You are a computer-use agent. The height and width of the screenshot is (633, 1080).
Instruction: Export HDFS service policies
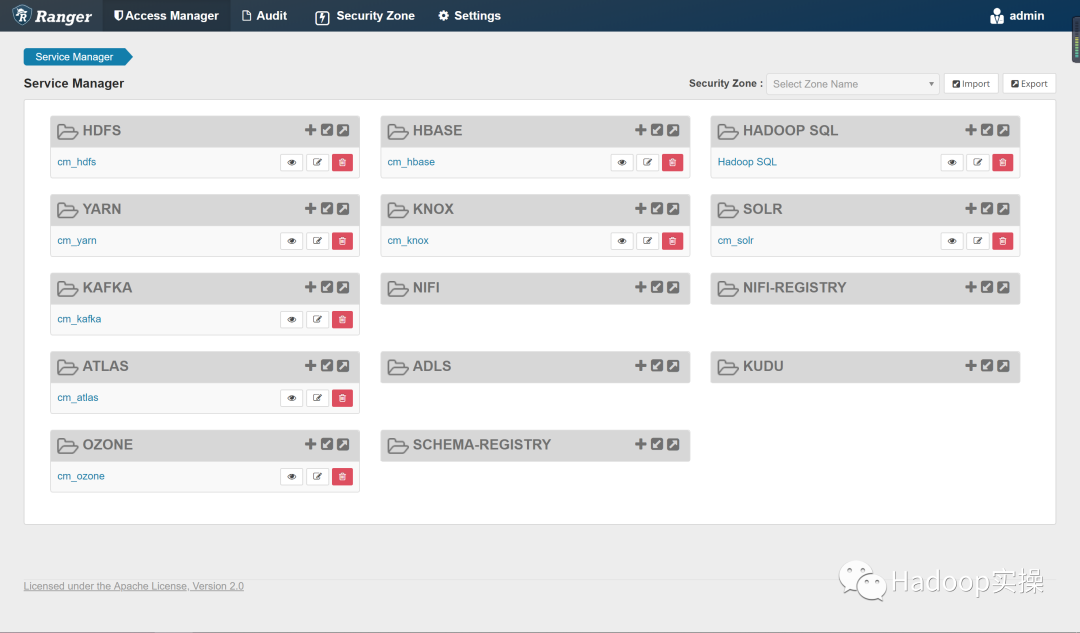click(343, 130)
